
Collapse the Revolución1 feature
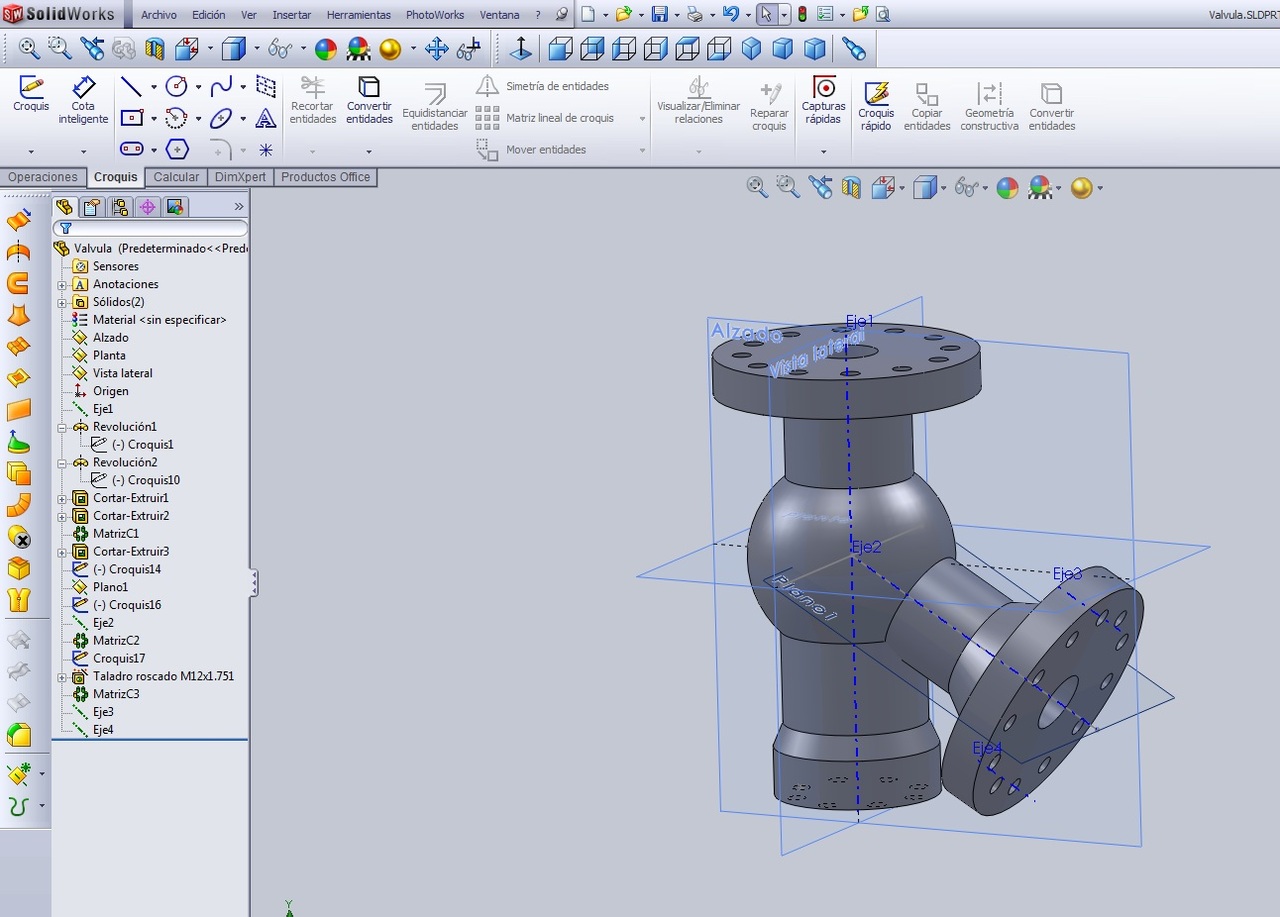62,427
